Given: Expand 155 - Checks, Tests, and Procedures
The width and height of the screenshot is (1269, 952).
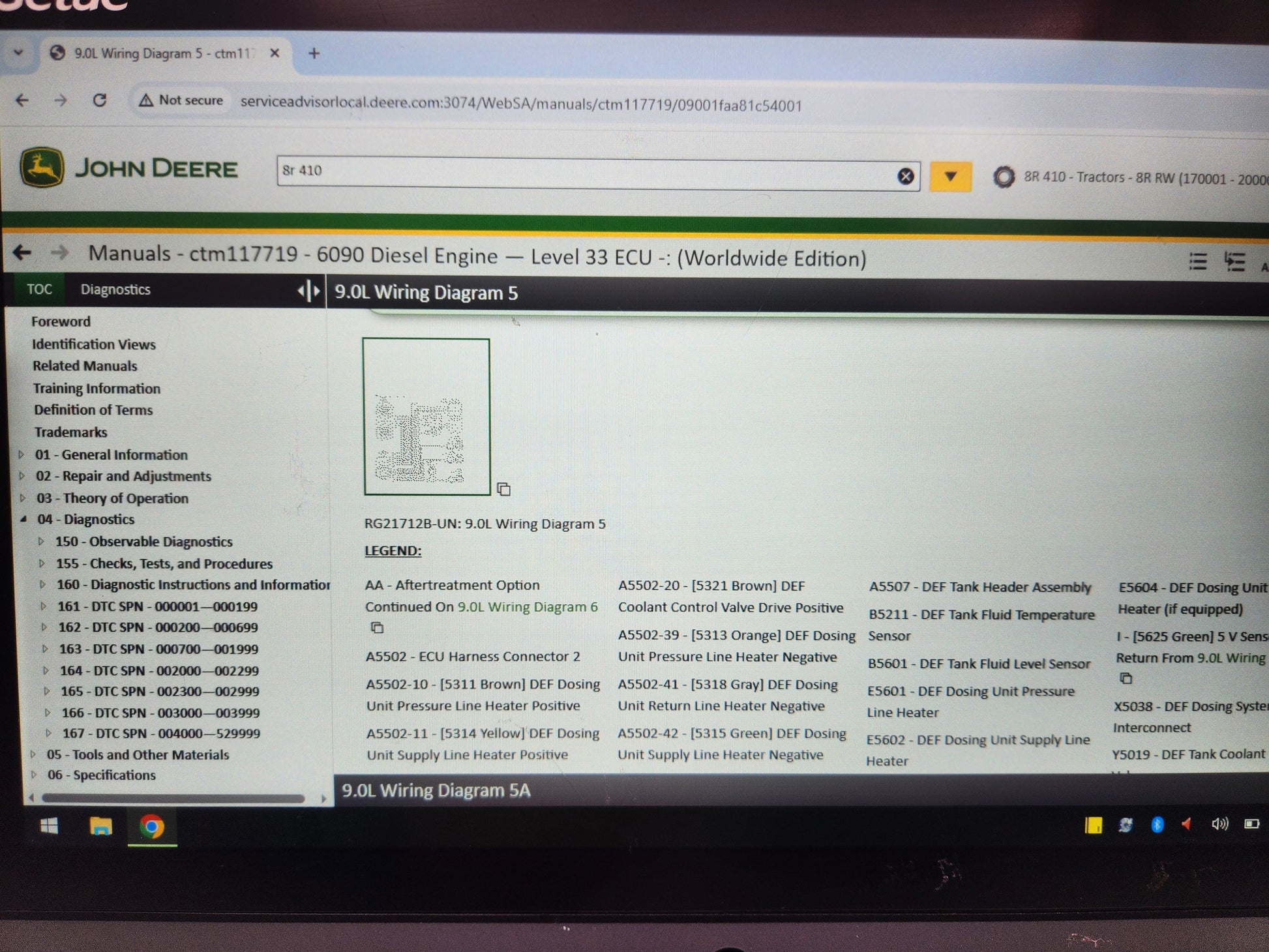Looking at the screenshot, I should [x=42, y=563].
